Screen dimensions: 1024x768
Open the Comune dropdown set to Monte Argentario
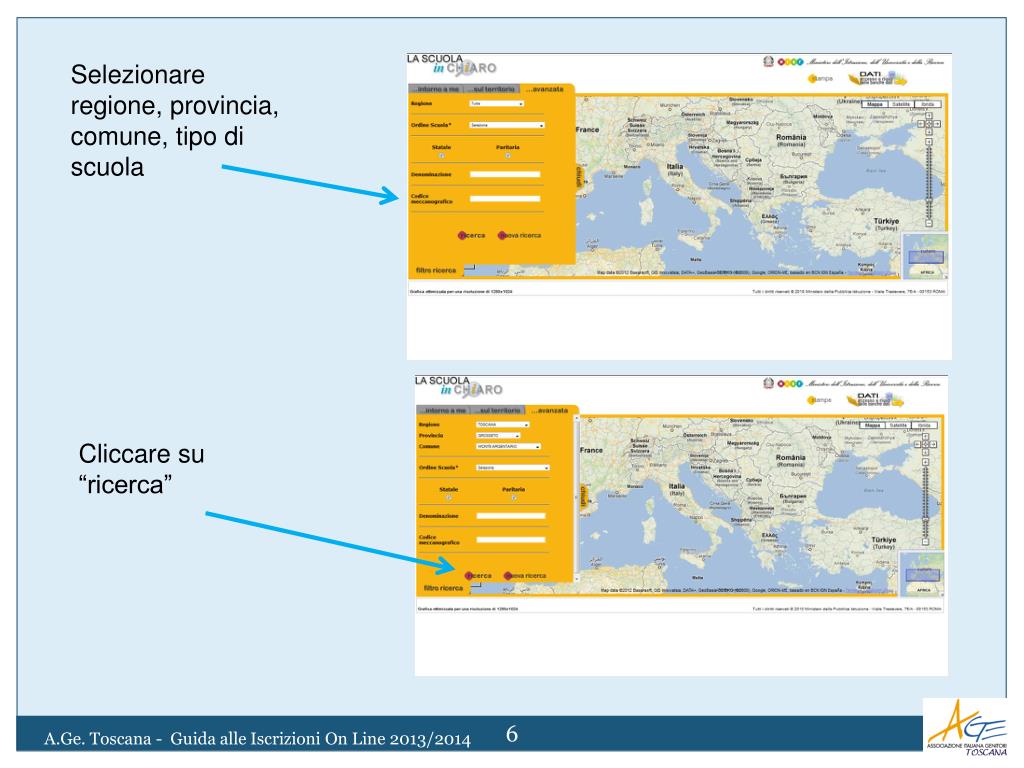509,447
